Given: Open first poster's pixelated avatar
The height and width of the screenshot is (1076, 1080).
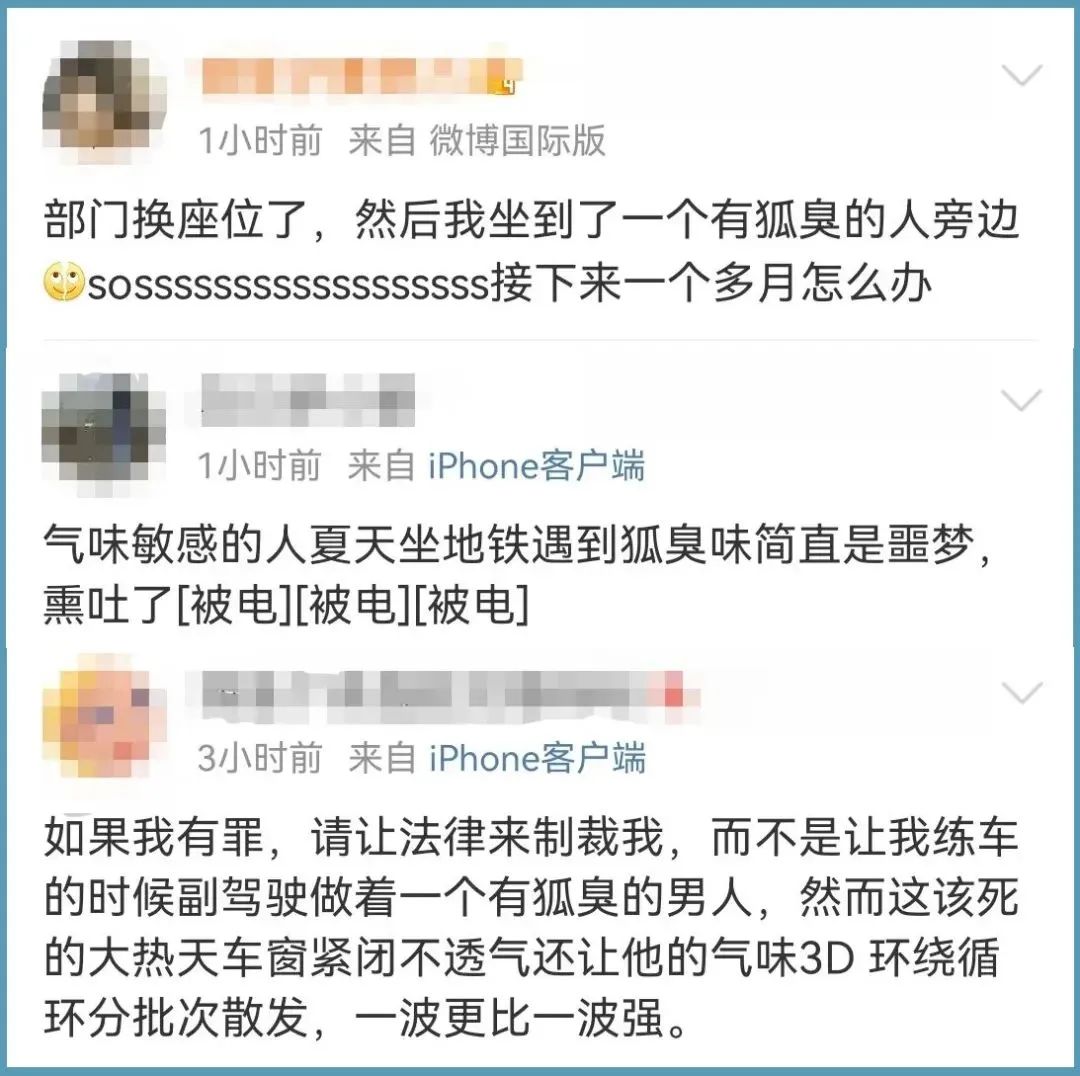Looking at the screenshot, I should click(104, 101).
